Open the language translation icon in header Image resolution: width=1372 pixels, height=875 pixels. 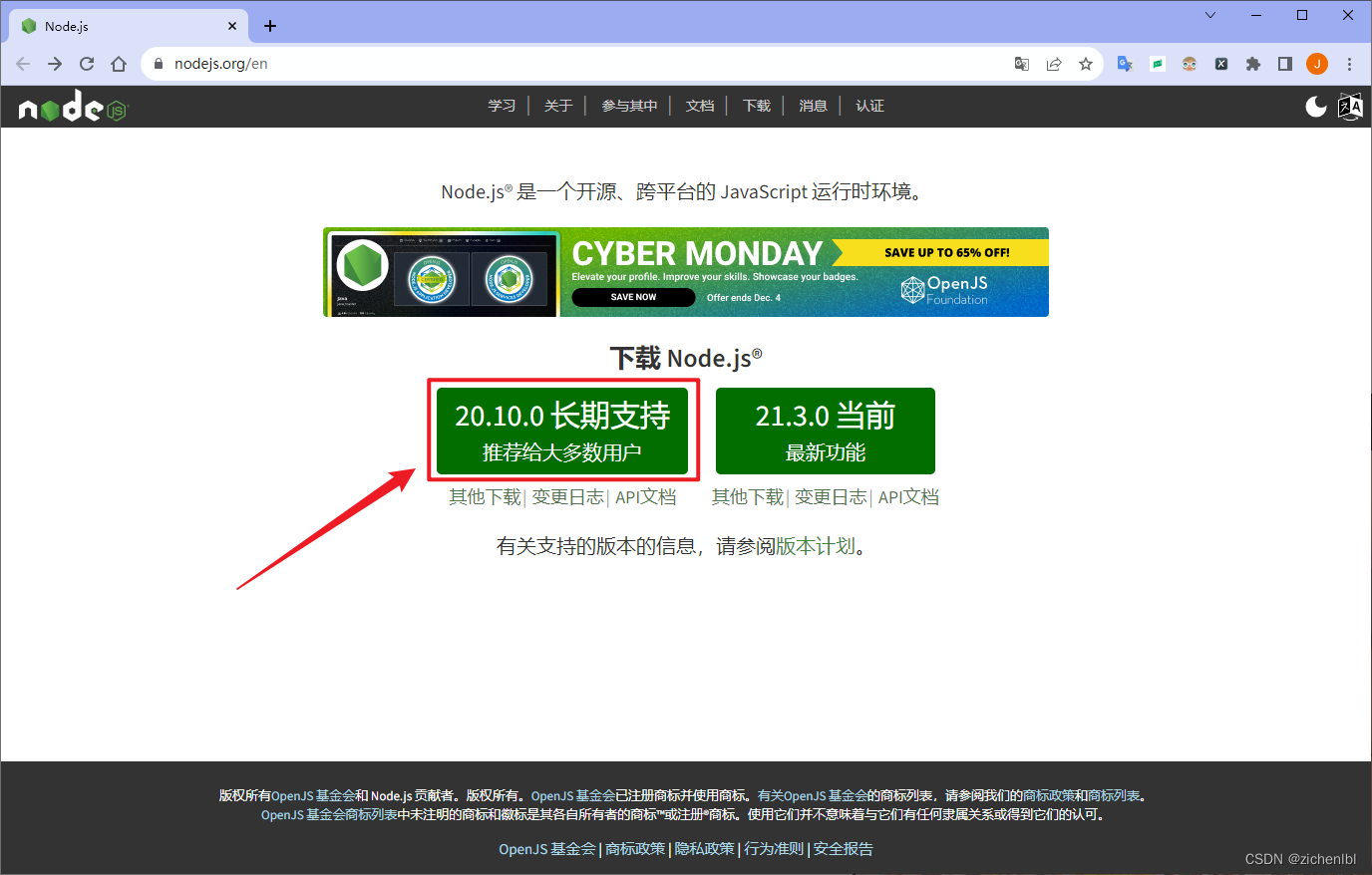[1350, 107]
